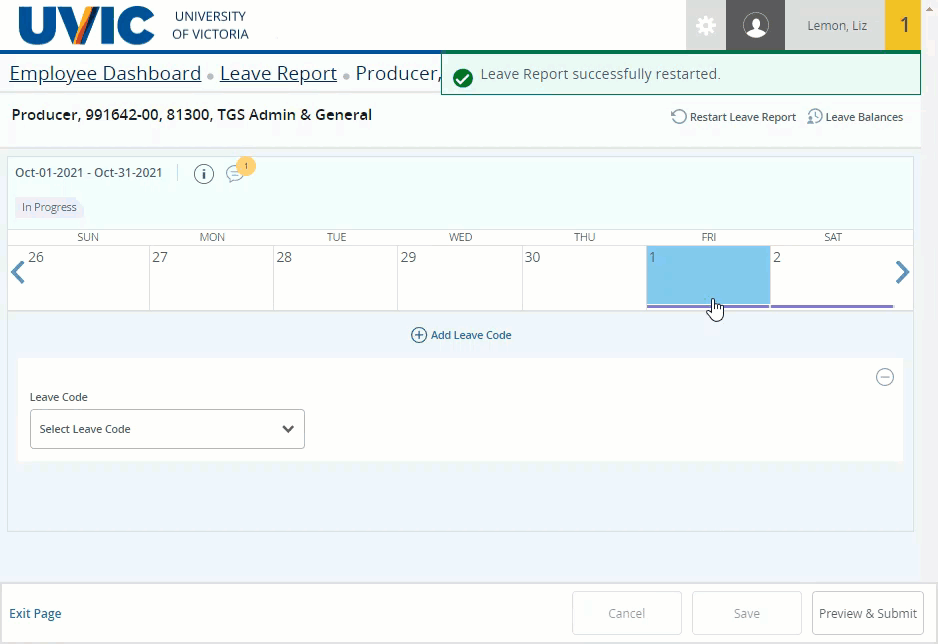Go to next week with right arrow
Viewport: 938px width, 644px height.
point(902,272)
